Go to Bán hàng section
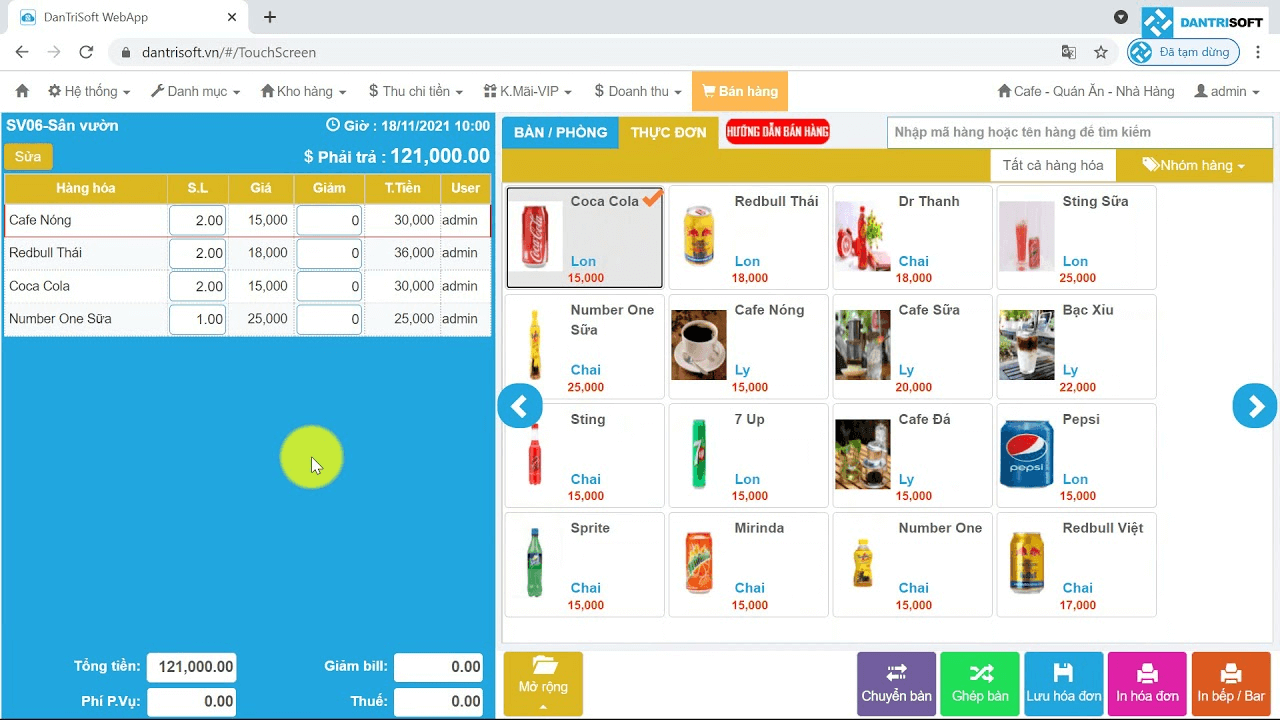1280x720 pixels. coord(740,91)
